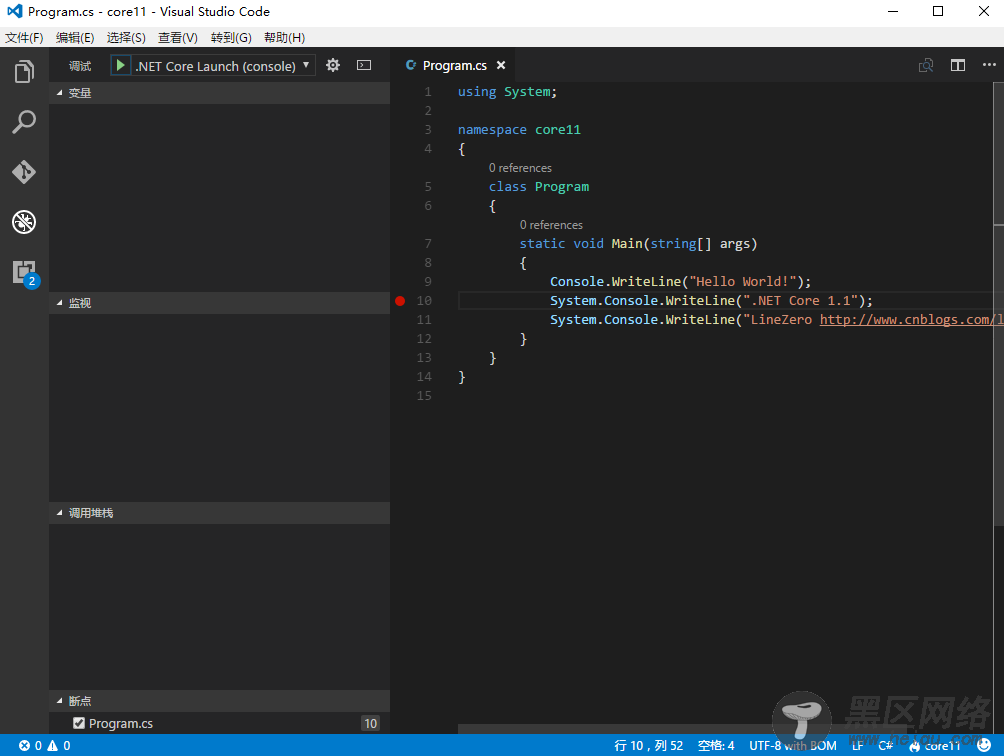This screenshot has width=1004, height=756.
Task: Maximize the Visual Studio Code window
Action: tap(938, 12)
